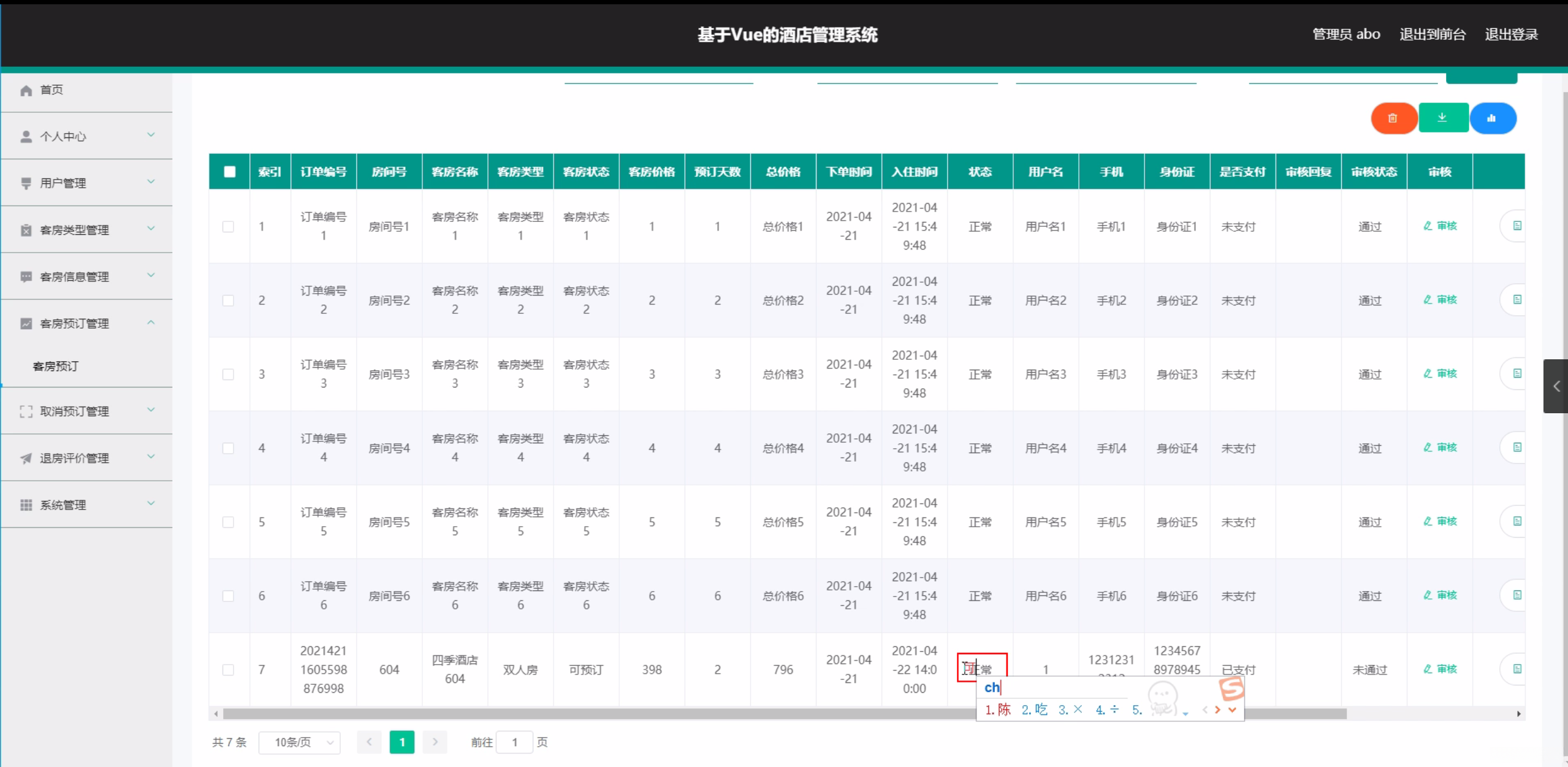Check the checkbox for row 3
This screenshot has height=767, width=1568.
228,375
